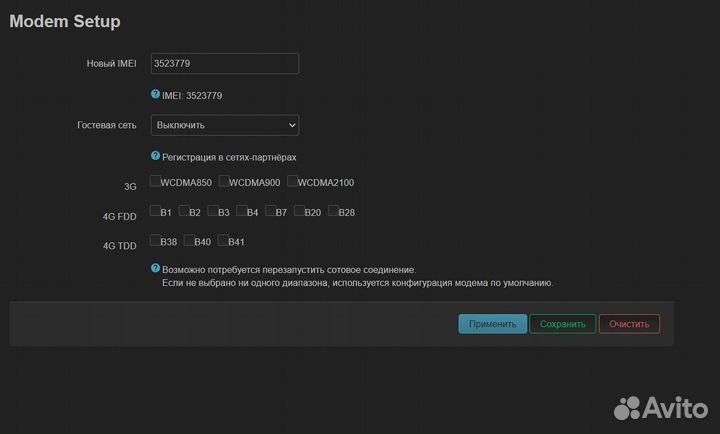Enable the WCDMA850 checkbox
This screenshot has width=720, height=434.
tap(155, 181)
